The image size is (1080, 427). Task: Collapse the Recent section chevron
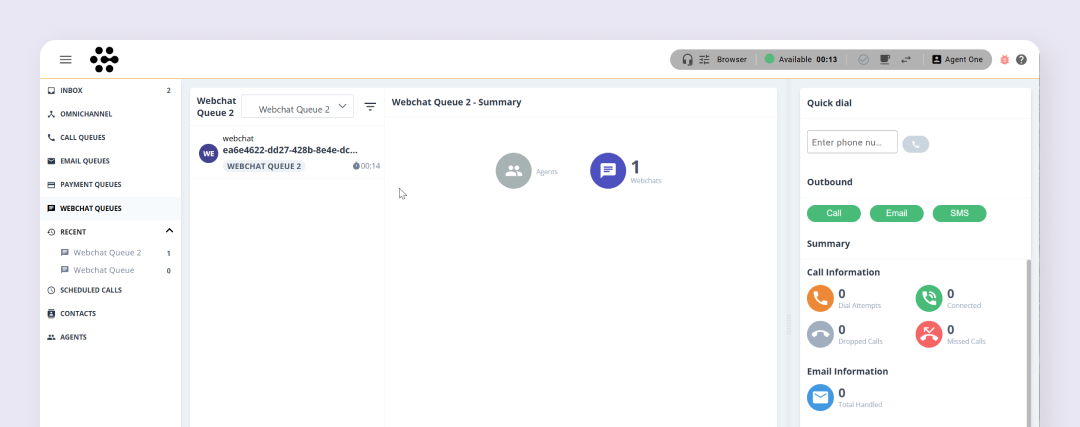[x=169, y=231]
